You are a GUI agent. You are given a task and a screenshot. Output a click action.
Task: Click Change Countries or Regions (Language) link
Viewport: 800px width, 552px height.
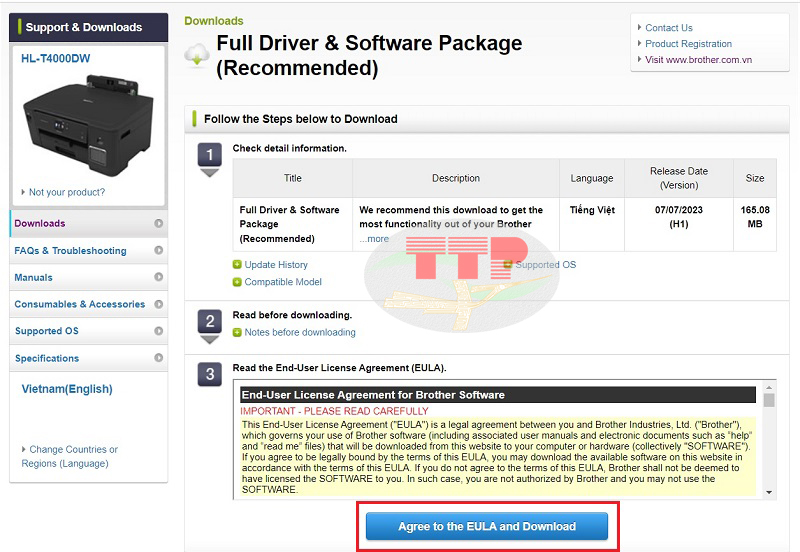69,456
